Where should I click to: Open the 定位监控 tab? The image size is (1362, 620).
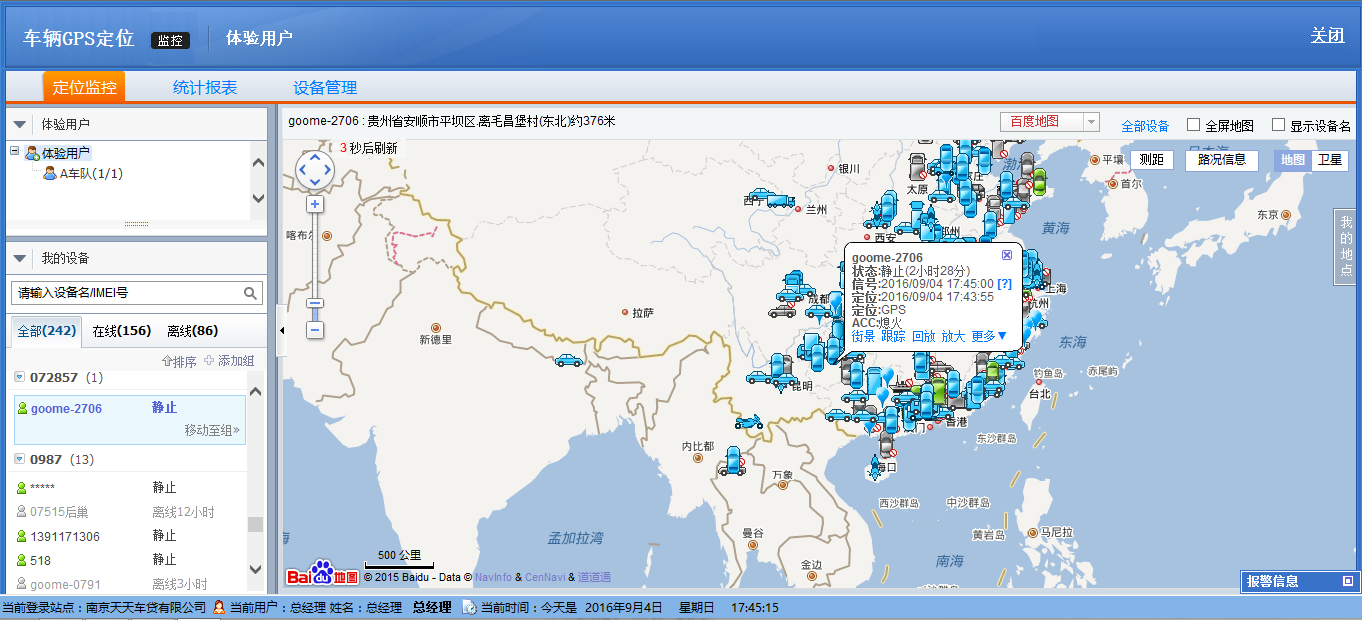tap(84, 87)
